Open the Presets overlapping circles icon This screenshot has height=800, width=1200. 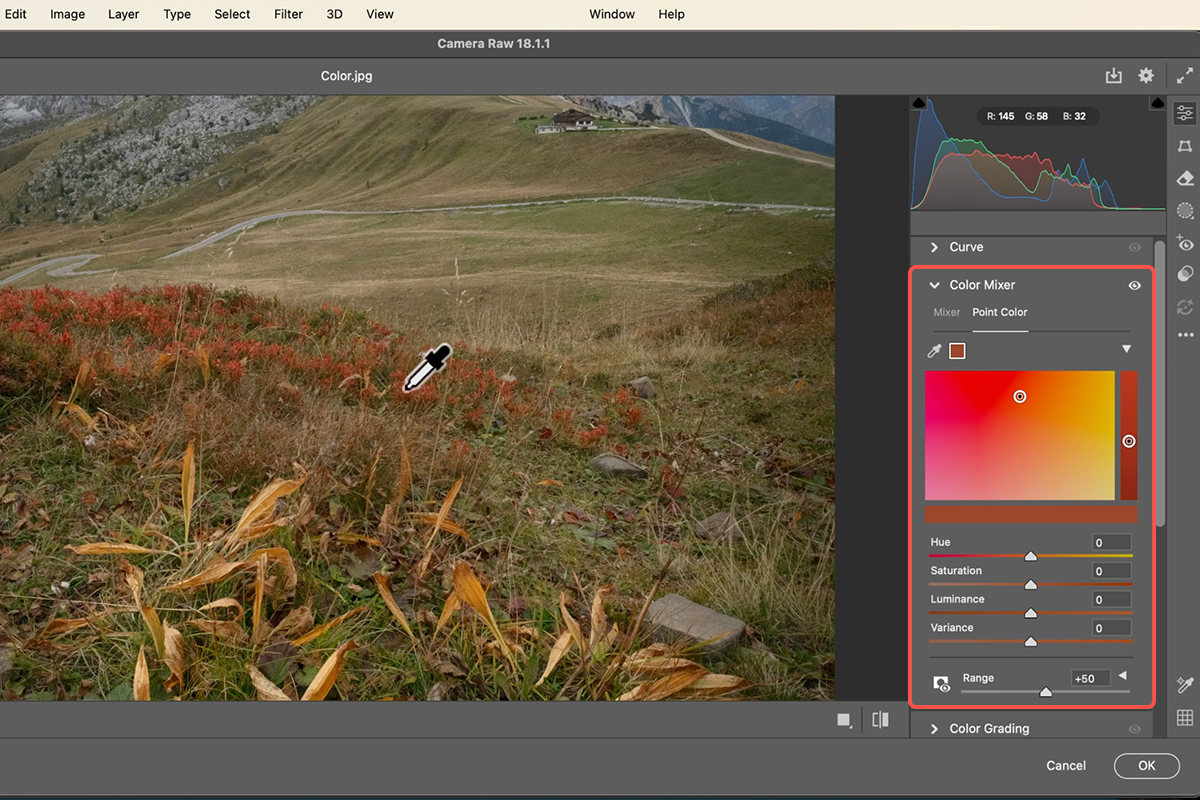(x=1185, y=274)
